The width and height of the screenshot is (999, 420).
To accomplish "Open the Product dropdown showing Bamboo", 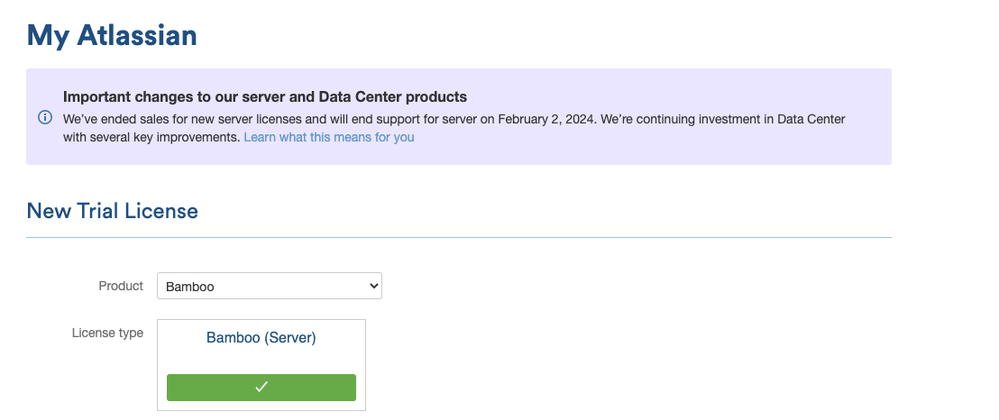I will click(269, 287).
